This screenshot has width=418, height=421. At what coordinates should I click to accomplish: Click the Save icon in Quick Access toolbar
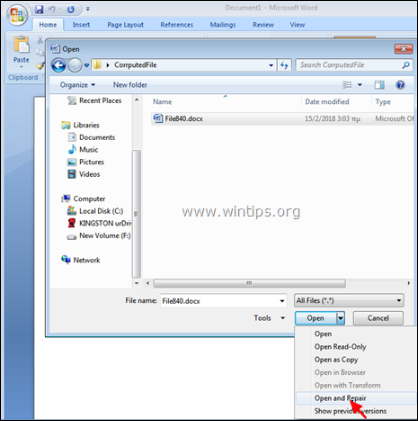tap(39, 9)
